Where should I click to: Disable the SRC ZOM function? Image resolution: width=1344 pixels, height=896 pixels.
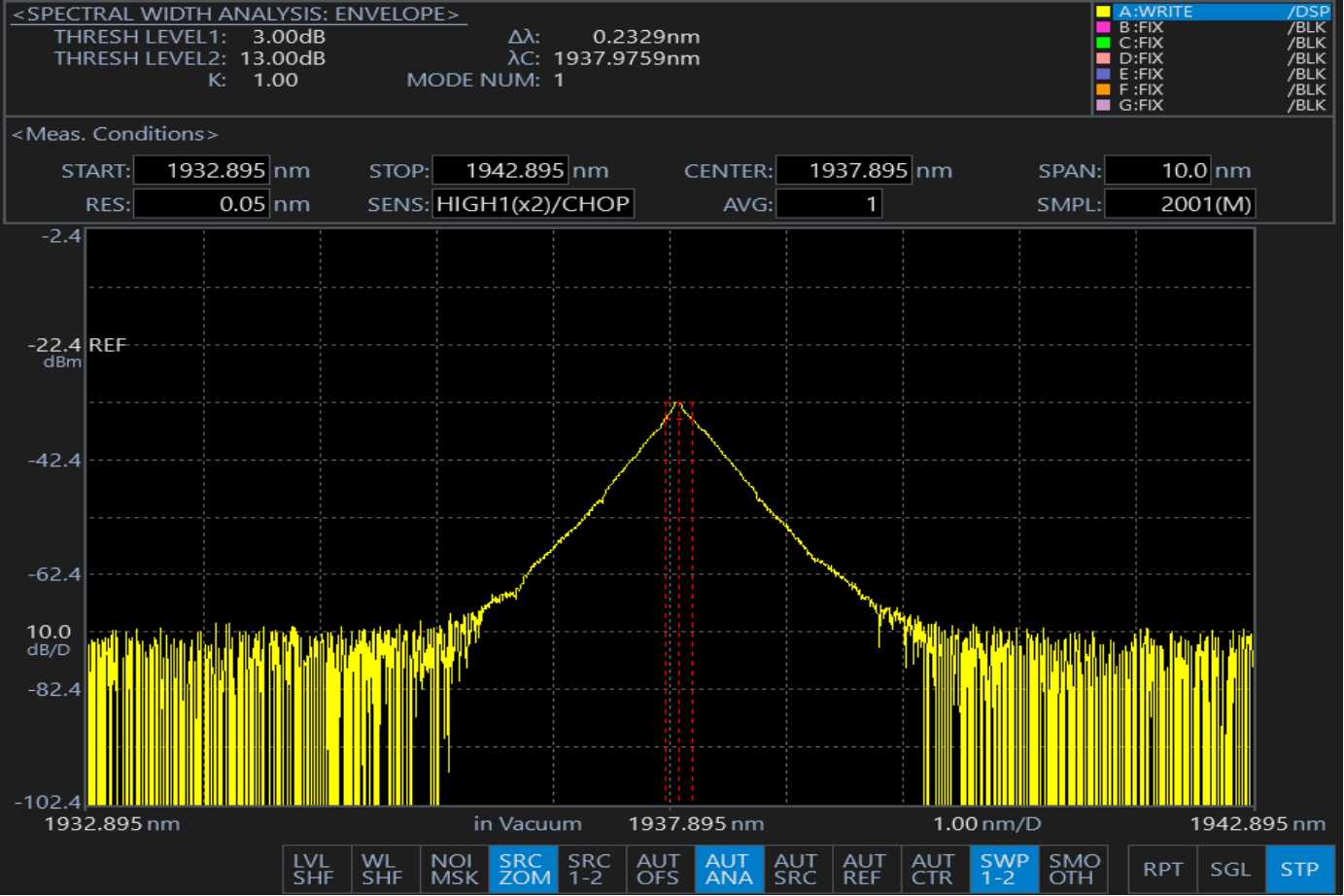point(523,869)
